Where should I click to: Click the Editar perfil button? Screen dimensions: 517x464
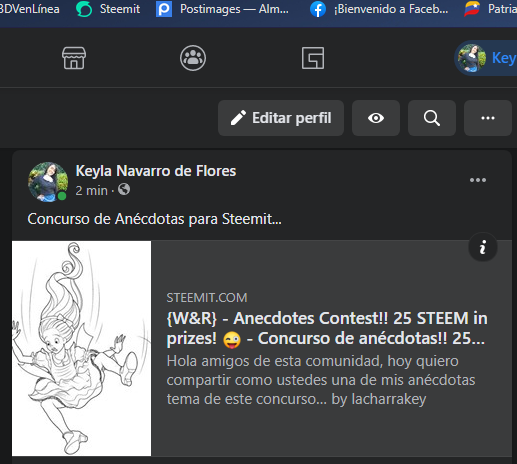[x=281, y=118]
